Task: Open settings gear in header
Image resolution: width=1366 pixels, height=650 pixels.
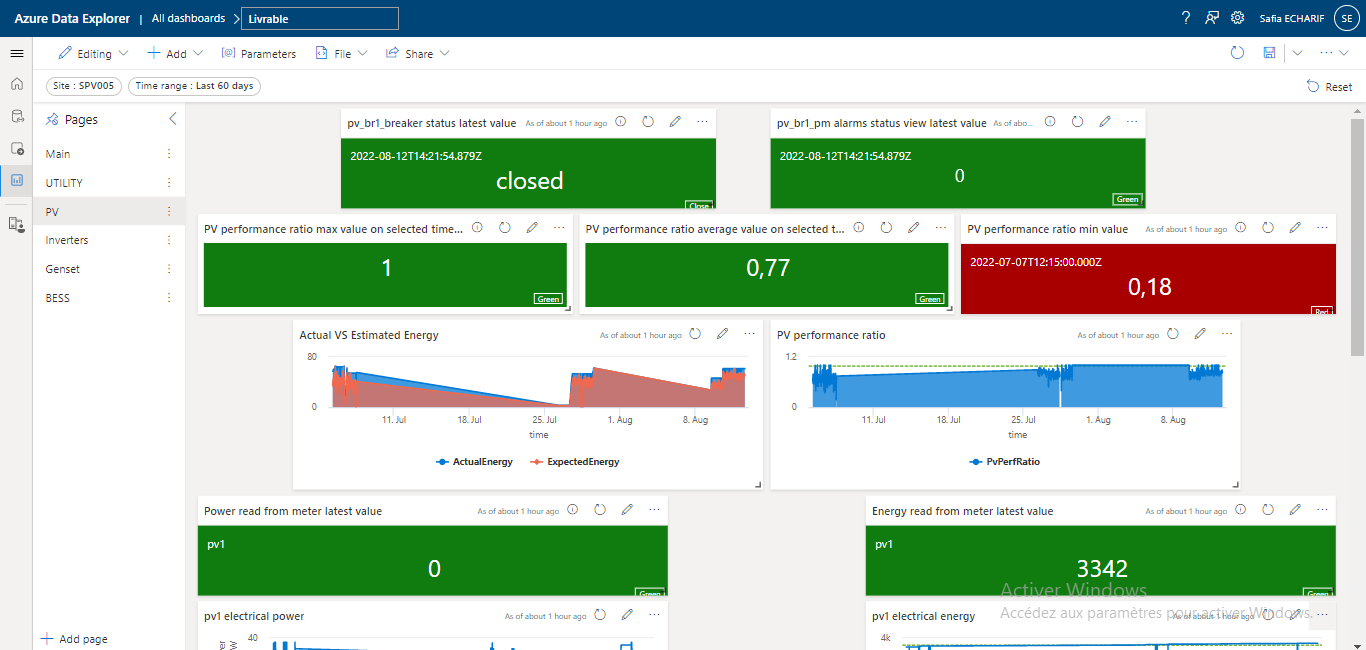Action: click(x=1238, y=18)
